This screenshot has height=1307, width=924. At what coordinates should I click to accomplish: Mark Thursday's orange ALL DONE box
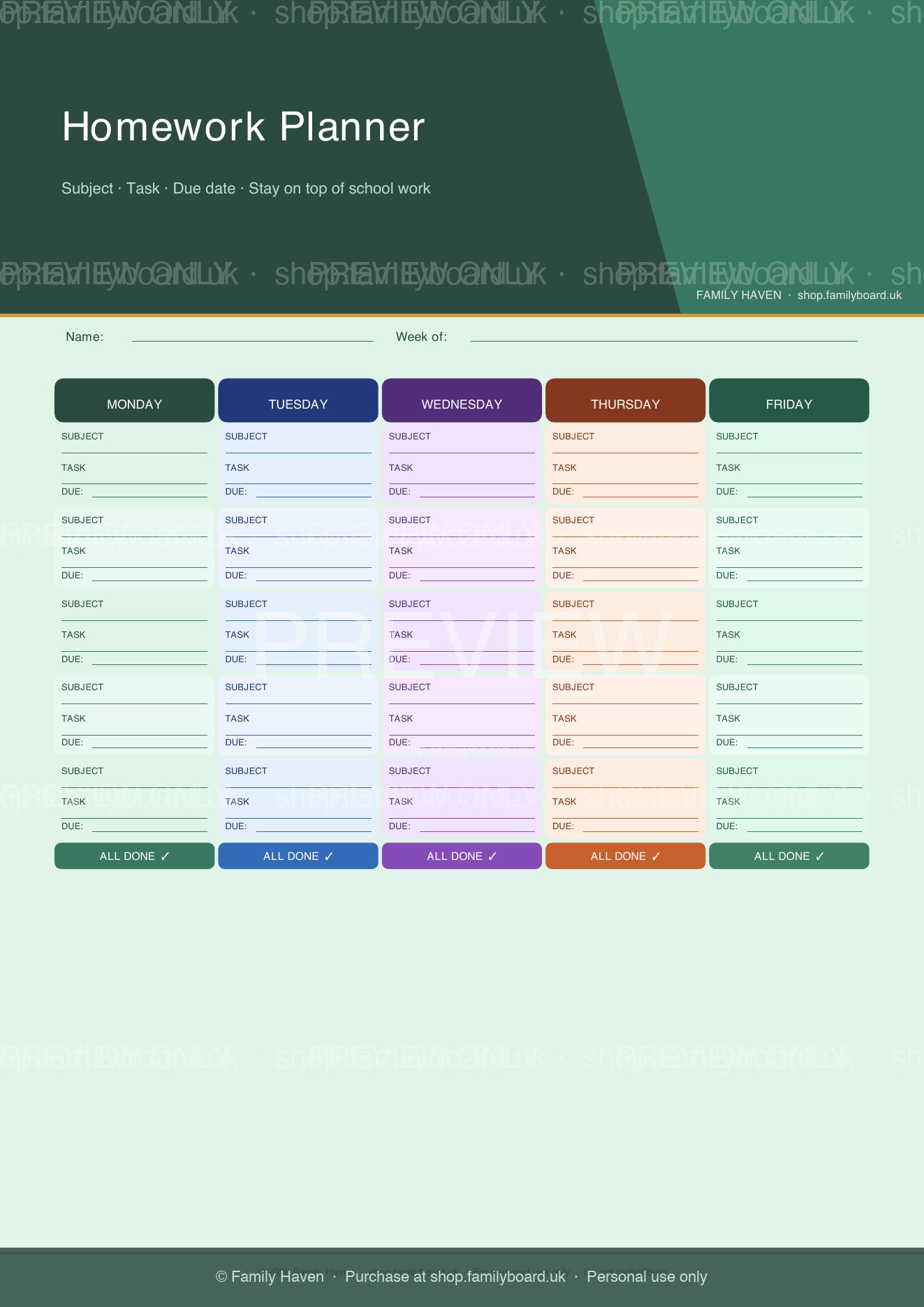tap(625, 856)
